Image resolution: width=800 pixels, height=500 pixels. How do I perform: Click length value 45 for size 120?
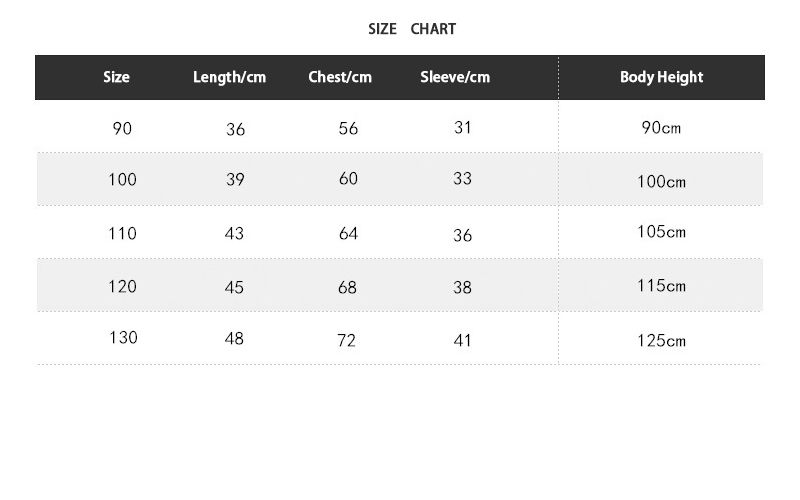coord(234,287)
